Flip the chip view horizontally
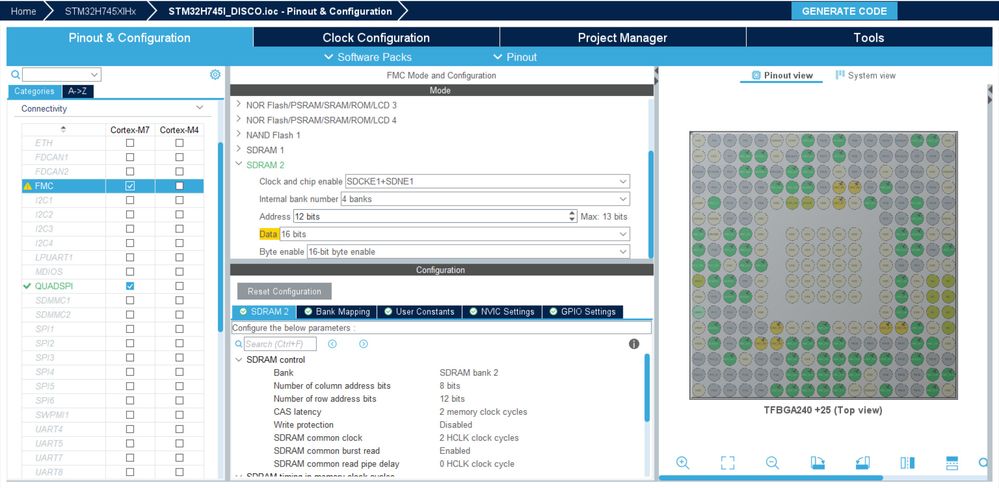This screenshot has width=999, height=488. click(907, 463)
